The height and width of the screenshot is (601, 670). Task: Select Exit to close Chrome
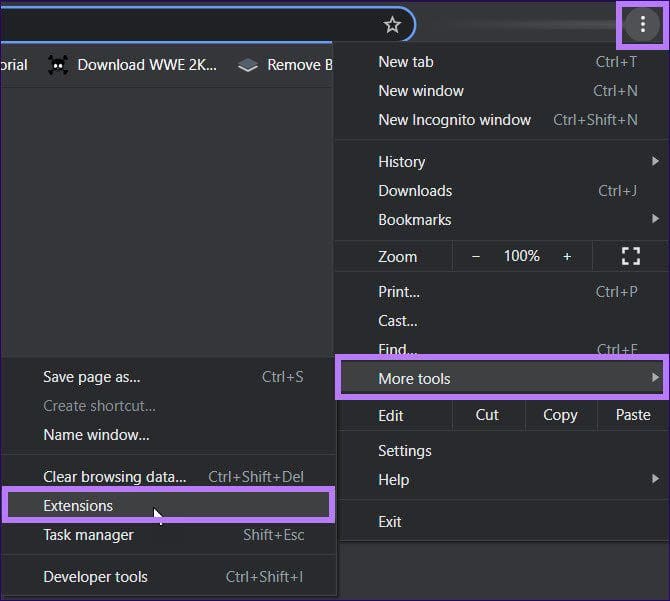pos(502,522)
